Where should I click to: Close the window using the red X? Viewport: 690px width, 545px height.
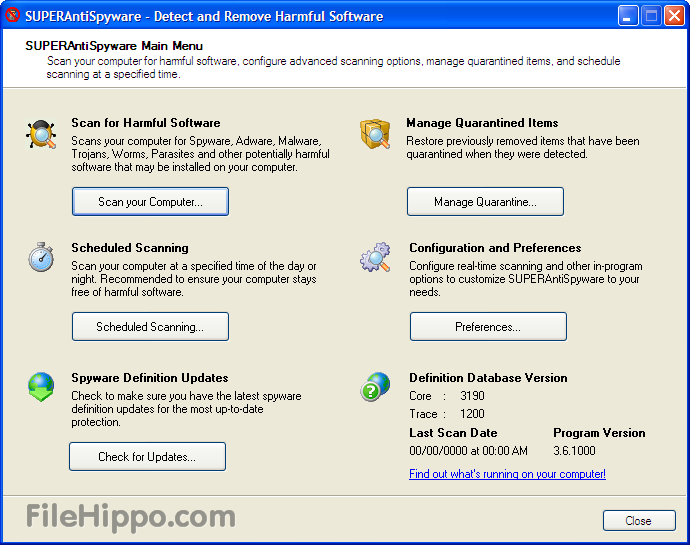674,16
